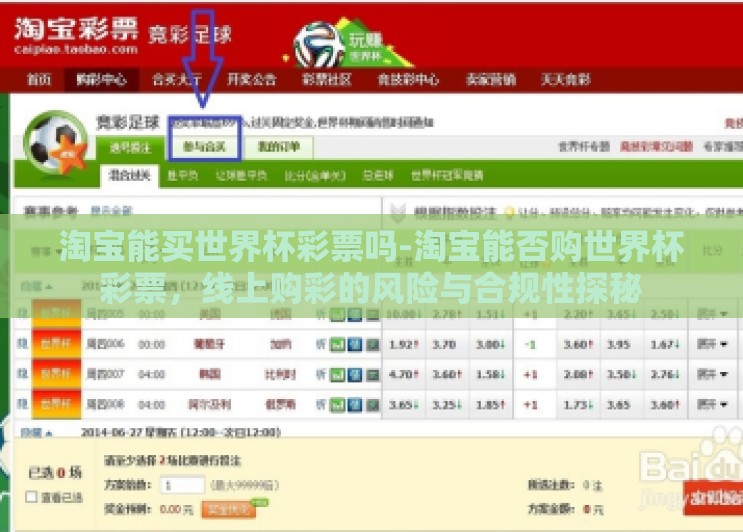Image resolution: width=743 pixels, height=532 pixels.
Task: Collapse the 2014-06-27 match group with 隐藏
Action: (x=36, y=433)
